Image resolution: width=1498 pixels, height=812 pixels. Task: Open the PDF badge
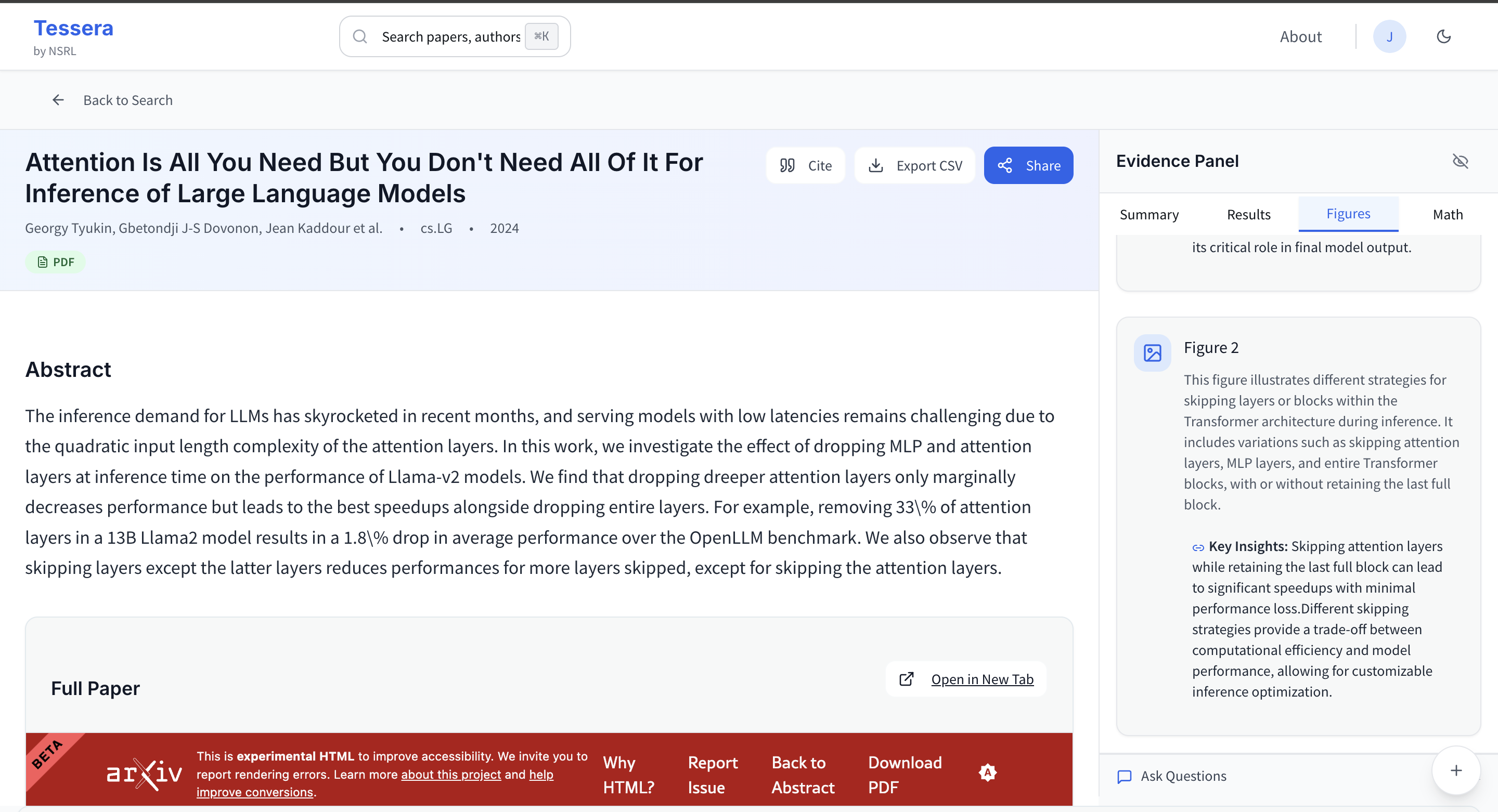(56, 262)
